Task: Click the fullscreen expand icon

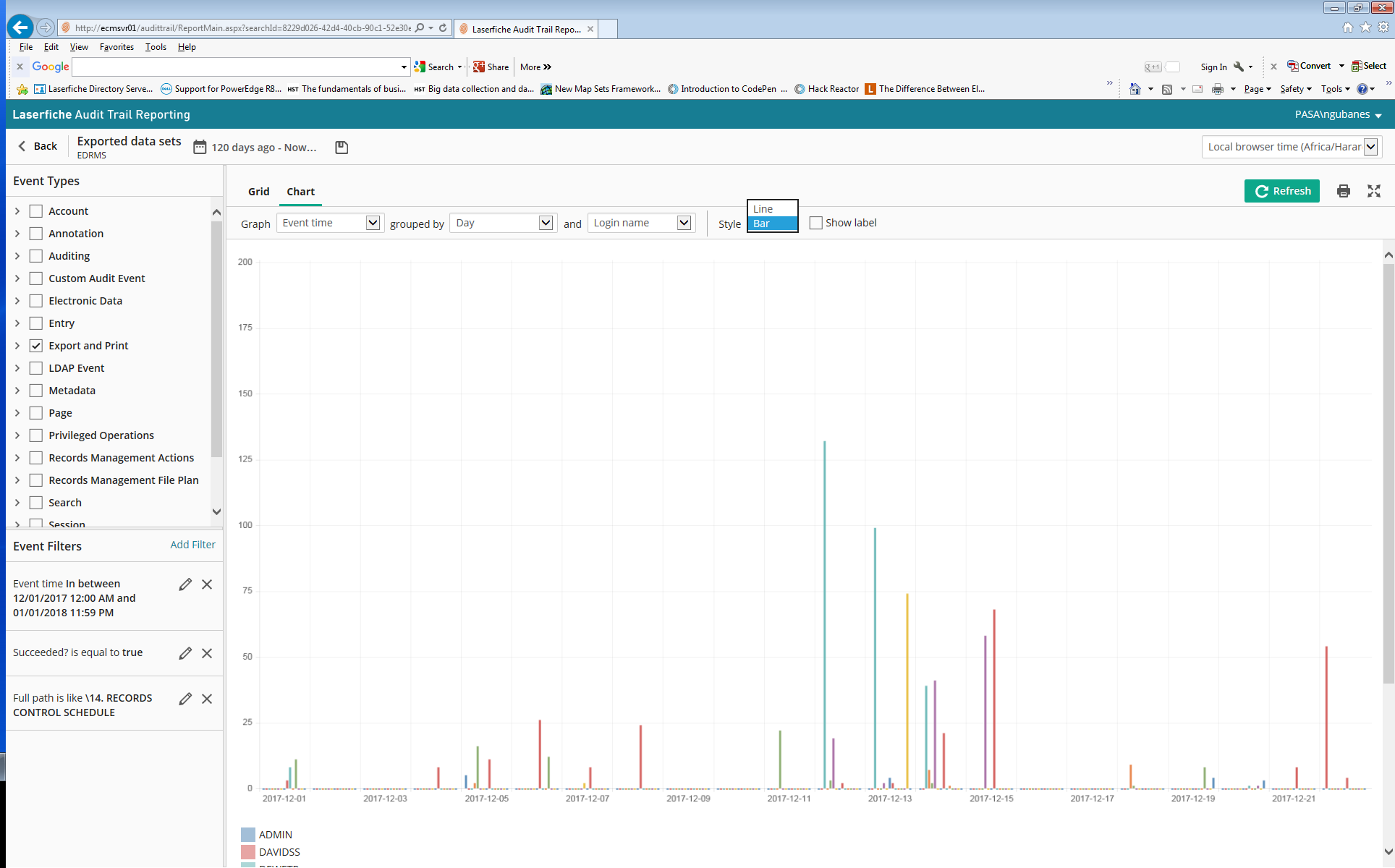Action: (x=1373, y=191)
